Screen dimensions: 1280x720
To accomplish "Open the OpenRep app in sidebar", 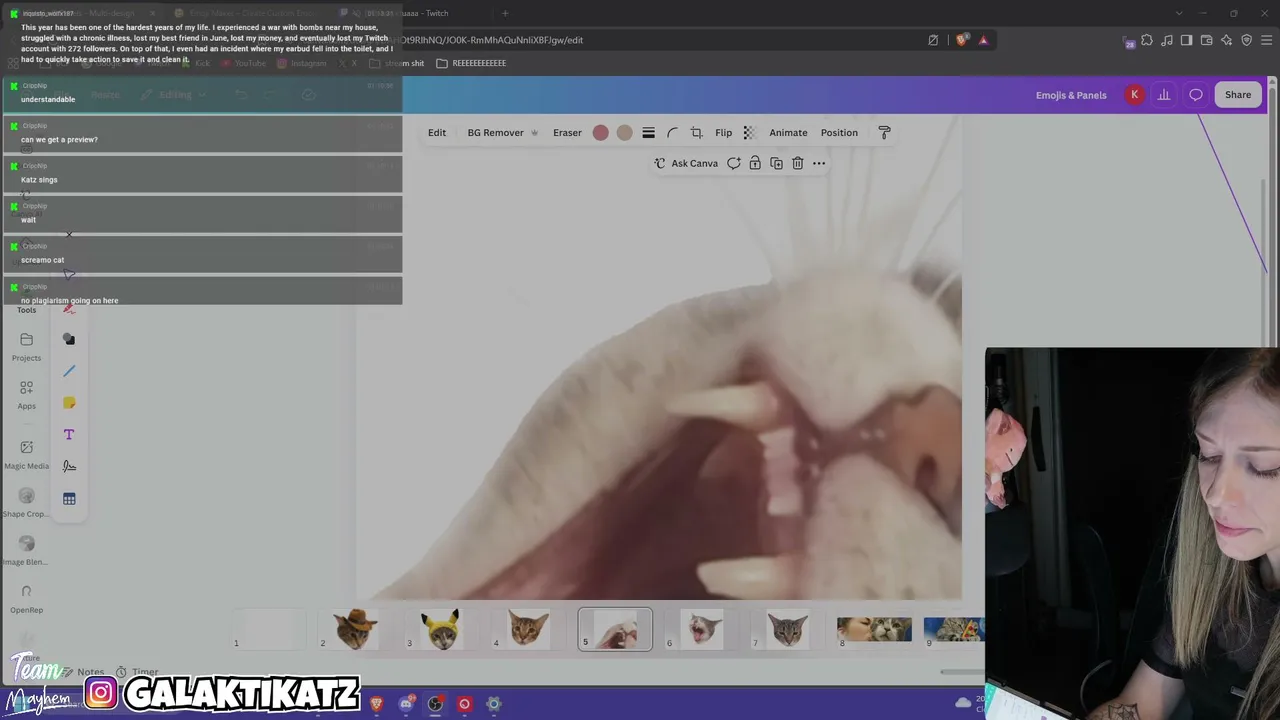I will pyautogui.click(x=26, y=598).
